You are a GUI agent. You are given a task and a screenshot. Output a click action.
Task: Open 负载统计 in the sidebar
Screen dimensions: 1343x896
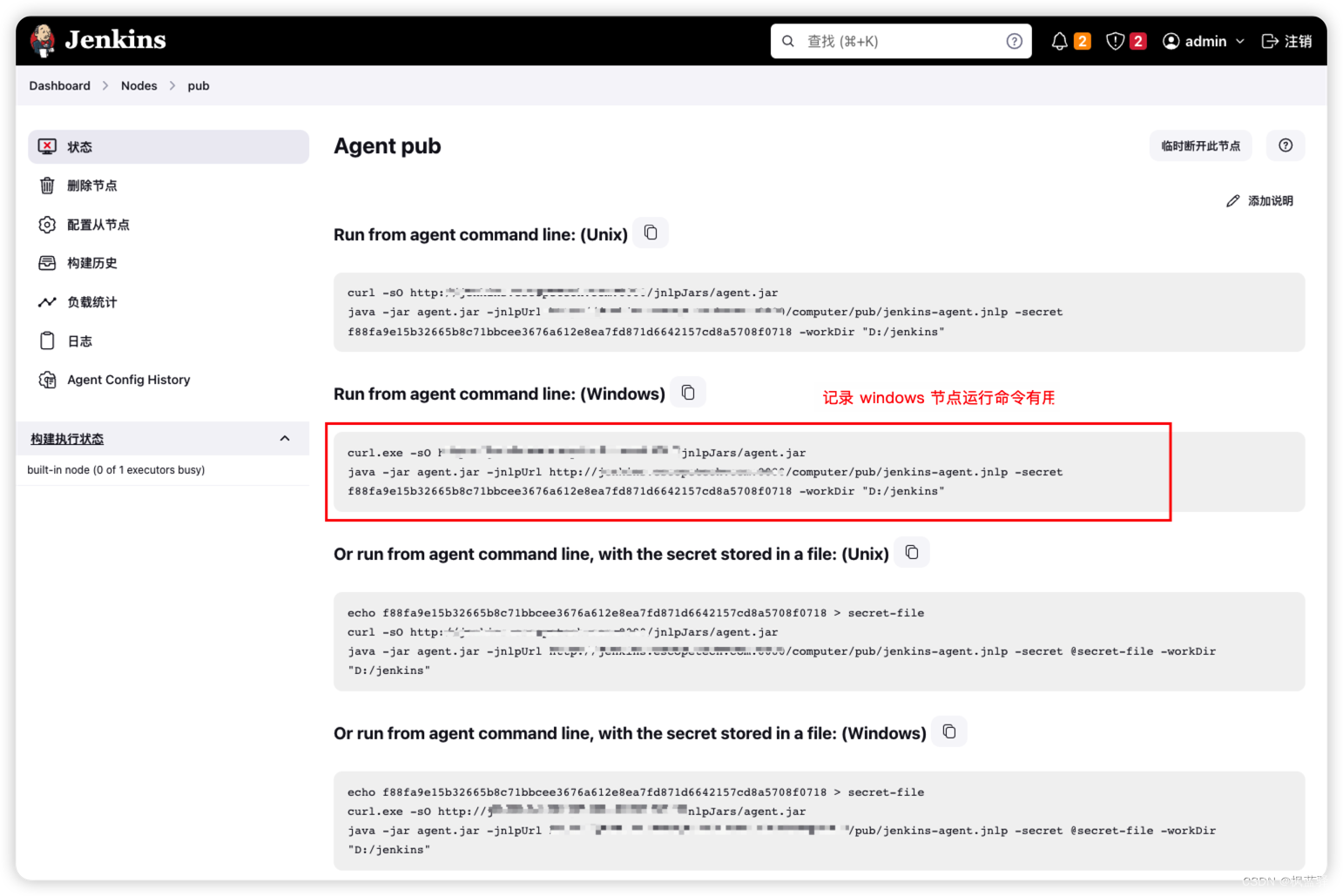[x=169, y=302]
